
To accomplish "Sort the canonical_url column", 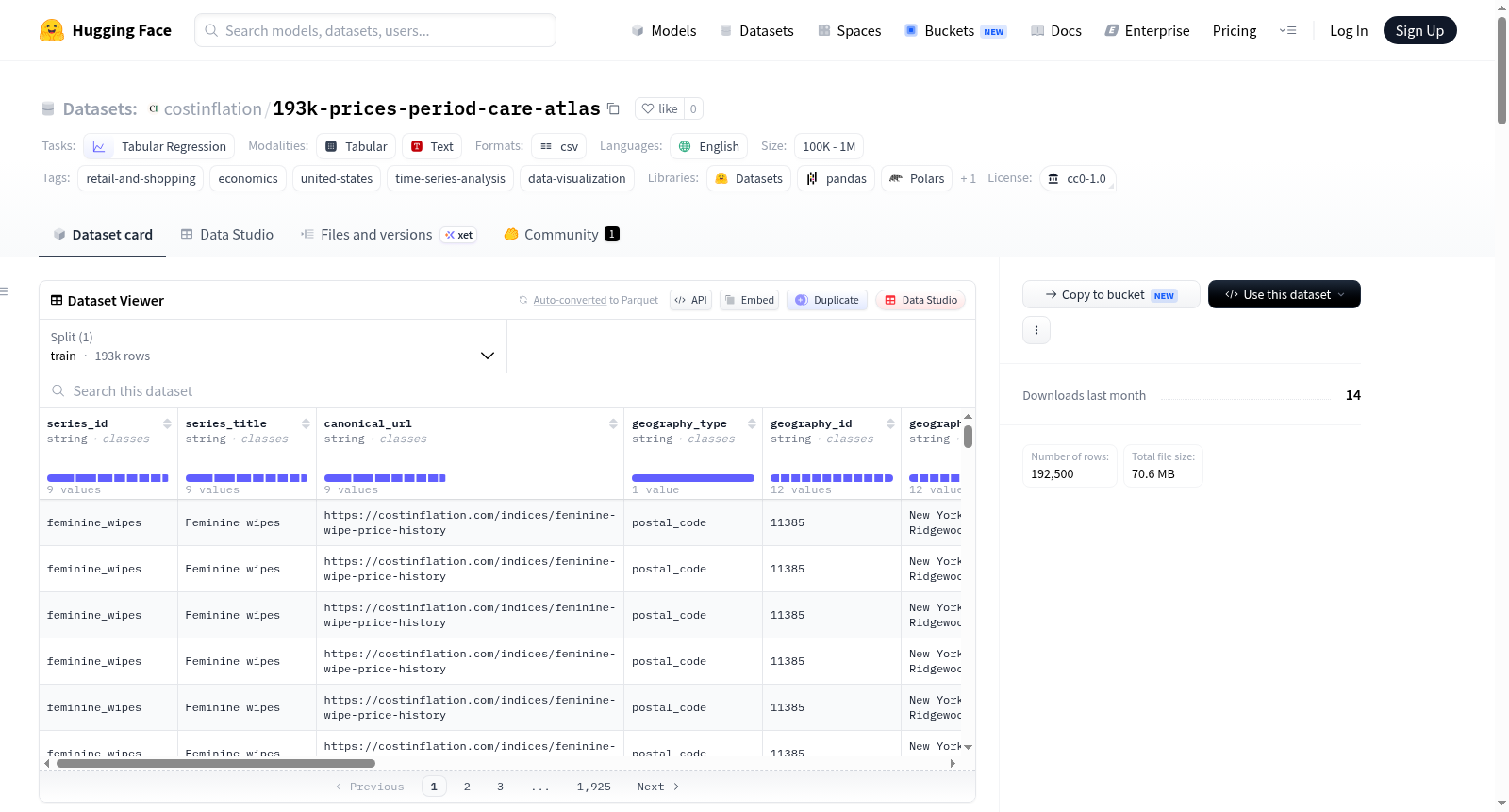I will [613, 423].
